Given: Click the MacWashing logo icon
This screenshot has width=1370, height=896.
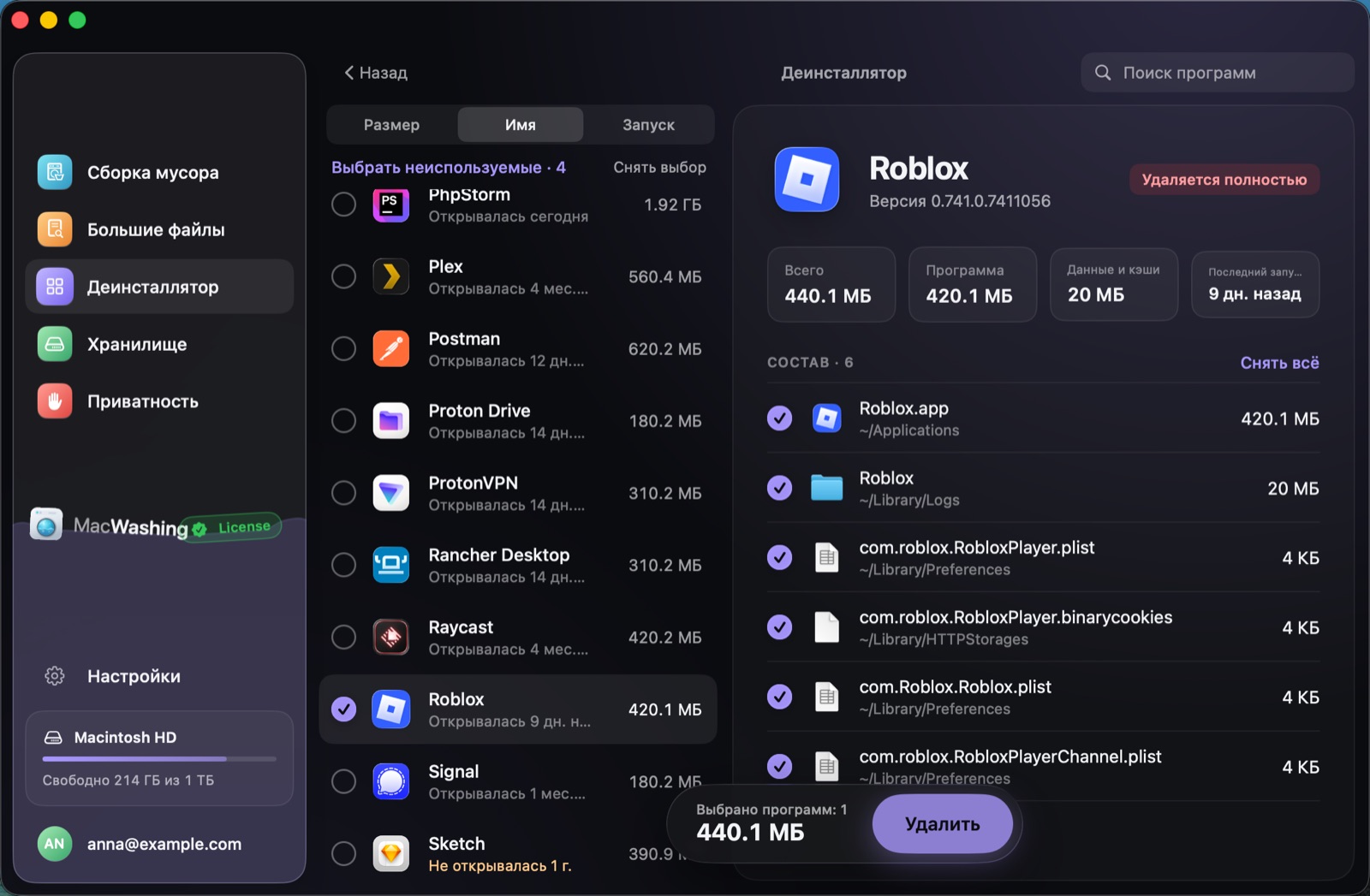Looking at the screenshot, I should pyautogui.click(x=46, y=525).
